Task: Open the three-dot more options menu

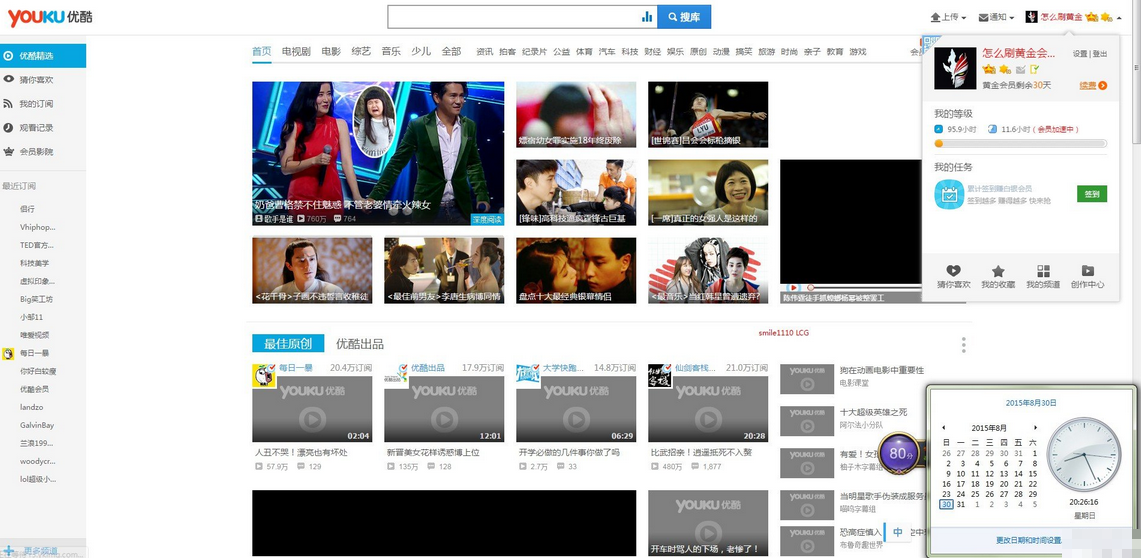Action: (x=963, y=344)
